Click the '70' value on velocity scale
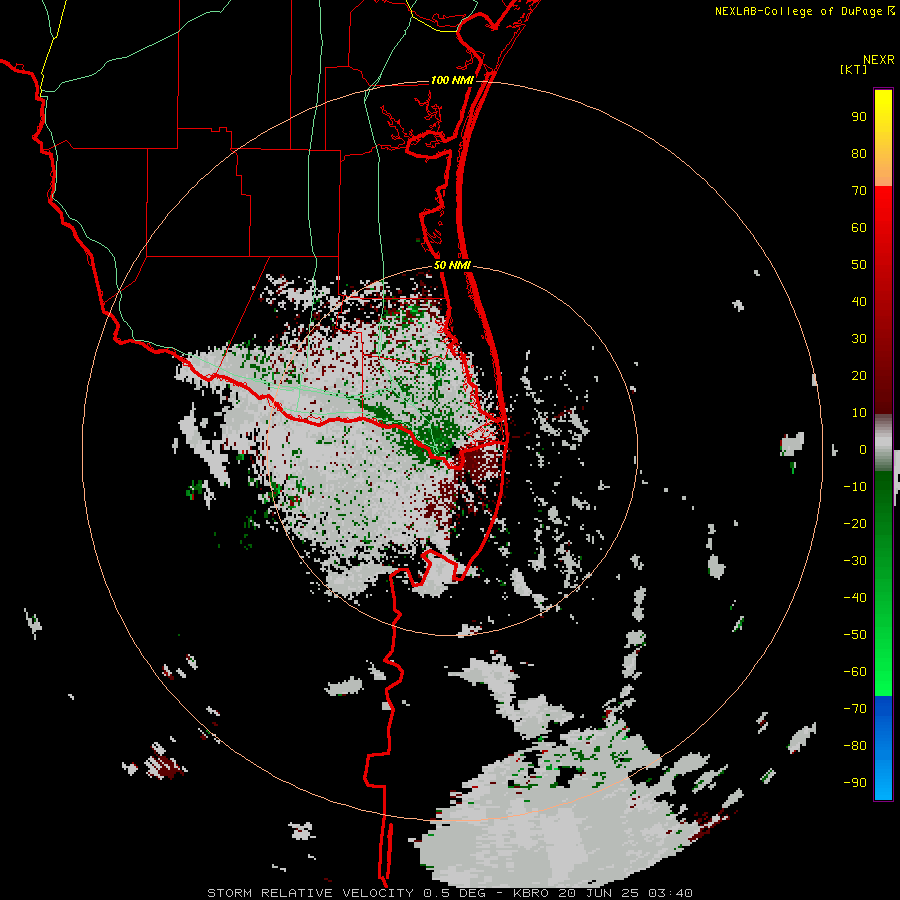 859,191
